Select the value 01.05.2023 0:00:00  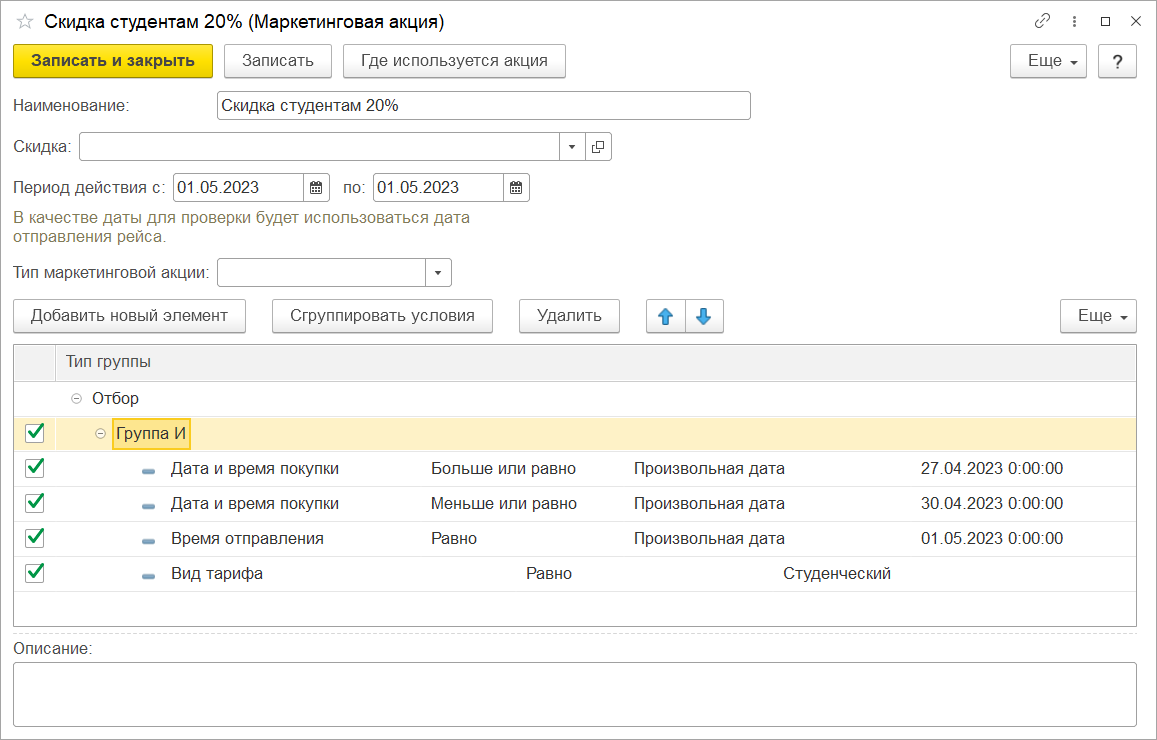click(992, 539)
